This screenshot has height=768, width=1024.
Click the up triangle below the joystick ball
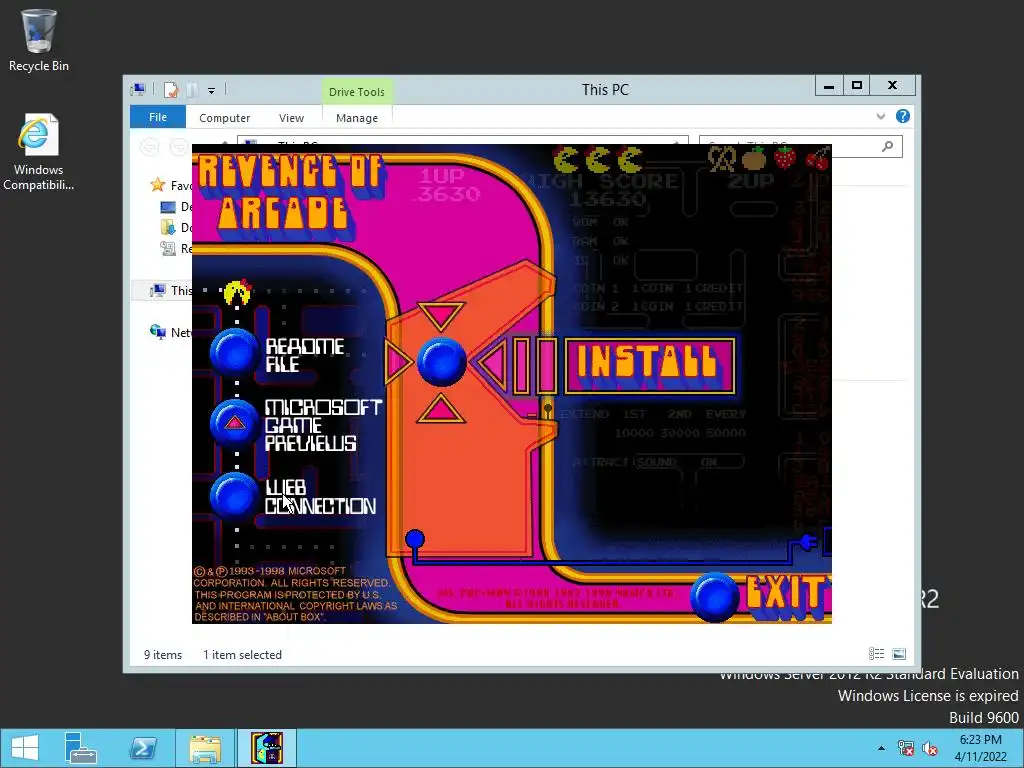[x=441, y=408]
